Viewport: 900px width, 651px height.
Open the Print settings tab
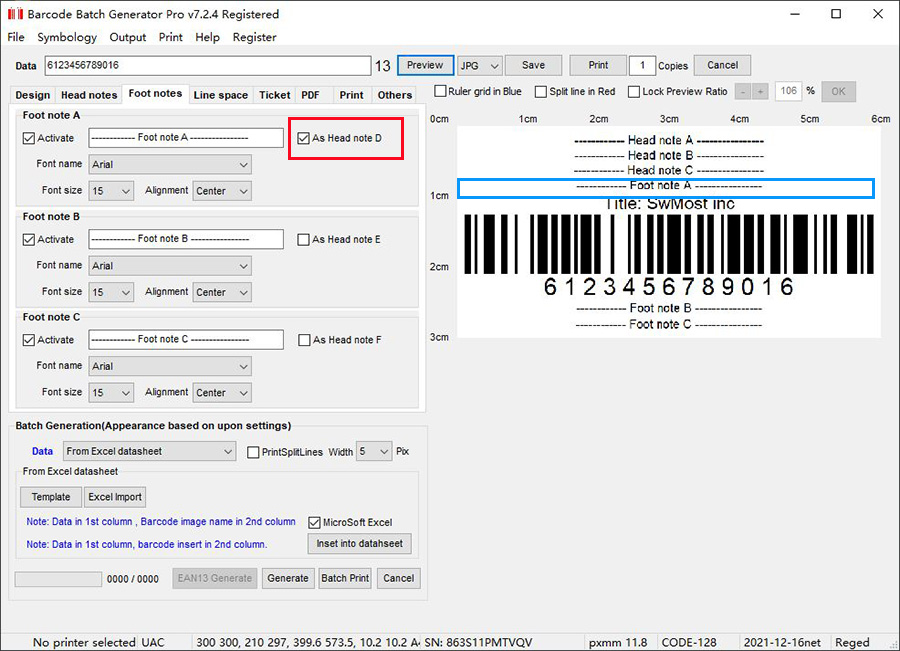point(351,95)
